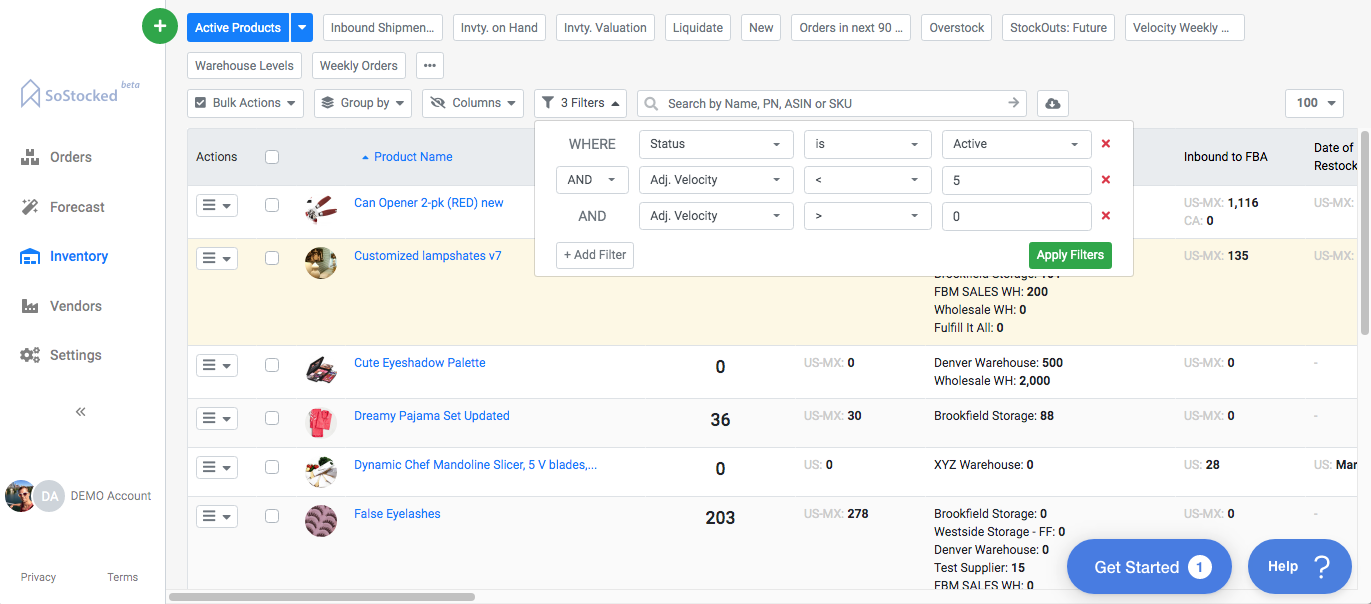Open the Active Products arrow dropdown
Viewport: 1371px width, 604px height.
tap(302, 28)
